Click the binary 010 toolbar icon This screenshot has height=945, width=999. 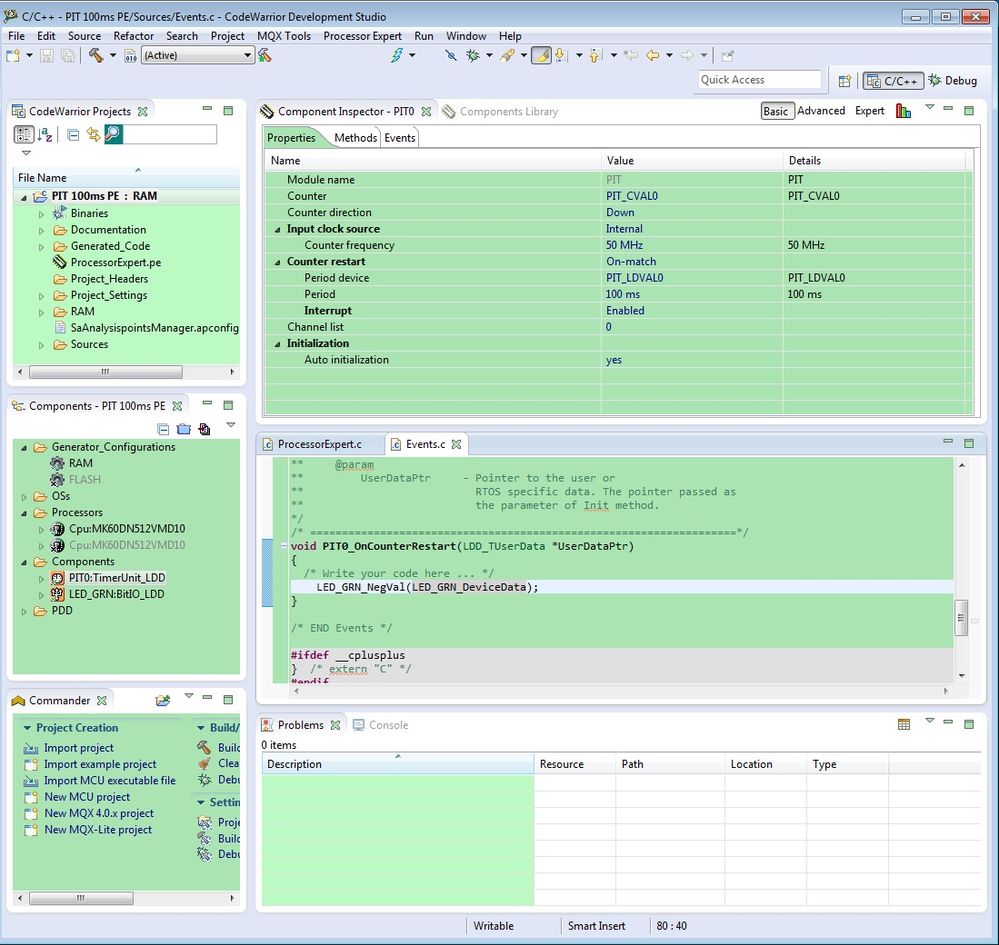tap(130, 56)
